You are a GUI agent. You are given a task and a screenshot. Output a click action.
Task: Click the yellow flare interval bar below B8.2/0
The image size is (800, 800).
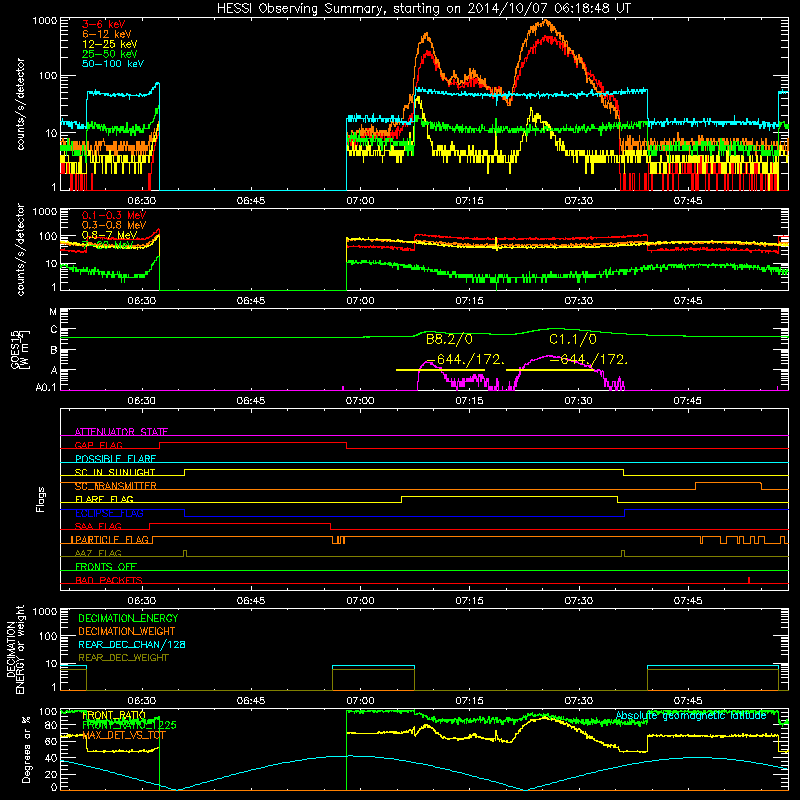[440, 370]
